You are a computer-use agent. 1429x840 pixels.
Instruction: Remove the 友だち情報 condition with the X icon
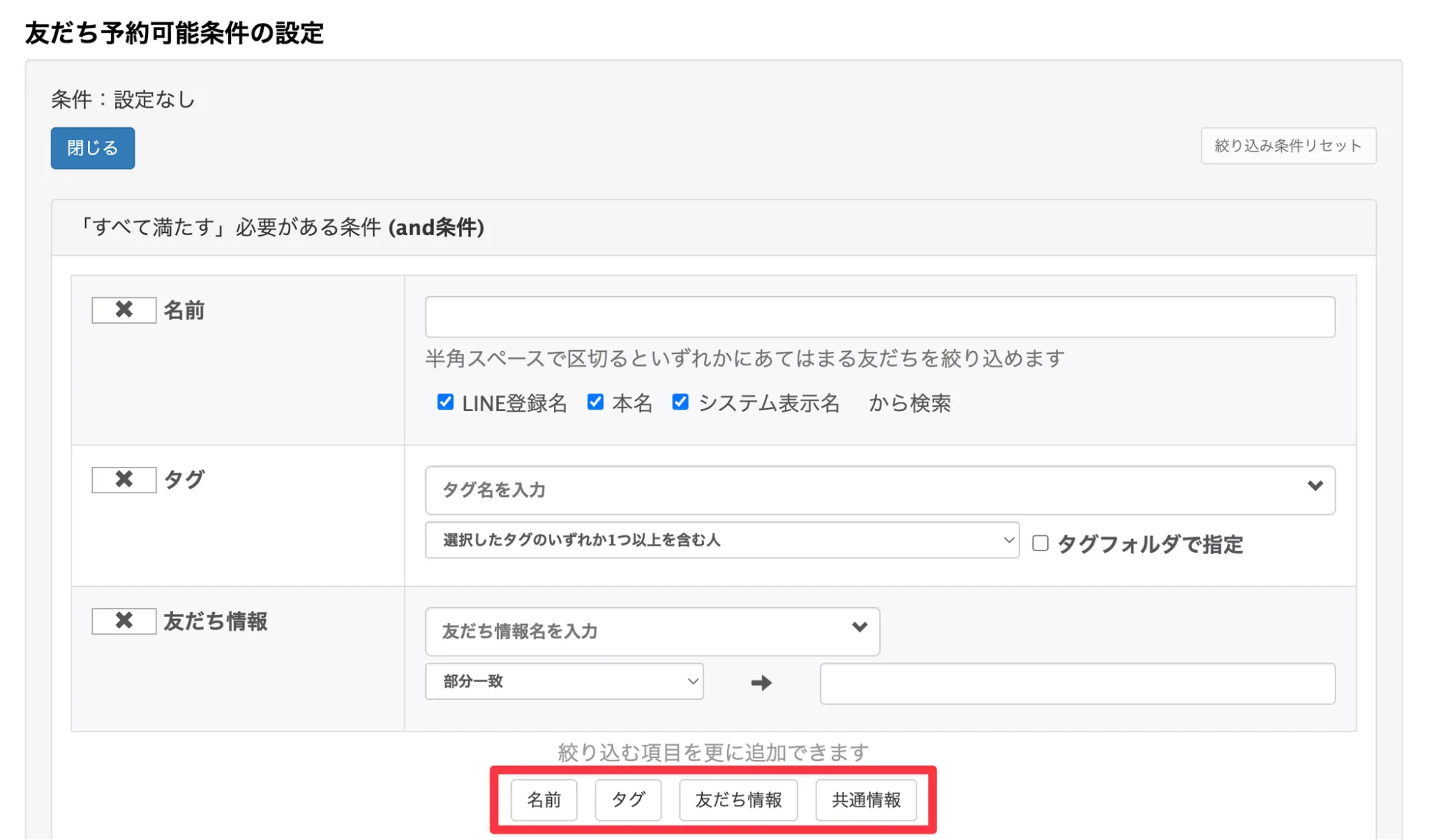[x=123, y=621]
